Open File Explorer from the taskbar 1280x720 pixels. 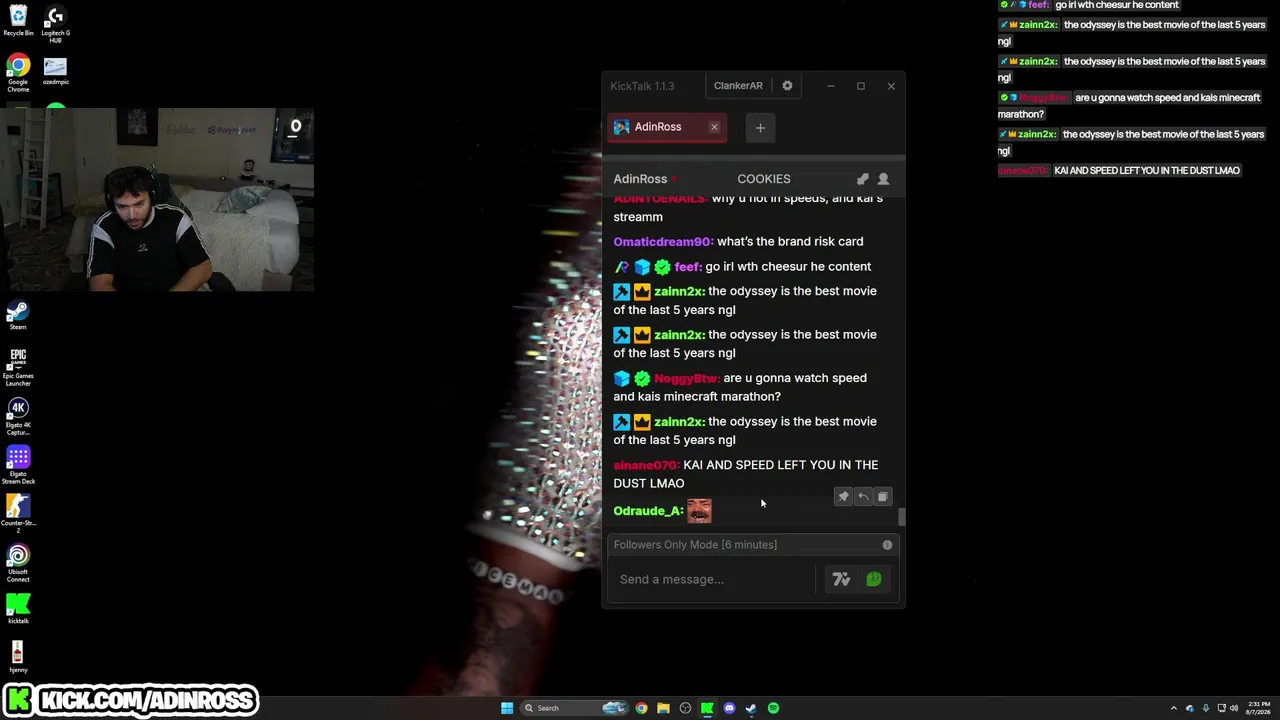point(663,708)
